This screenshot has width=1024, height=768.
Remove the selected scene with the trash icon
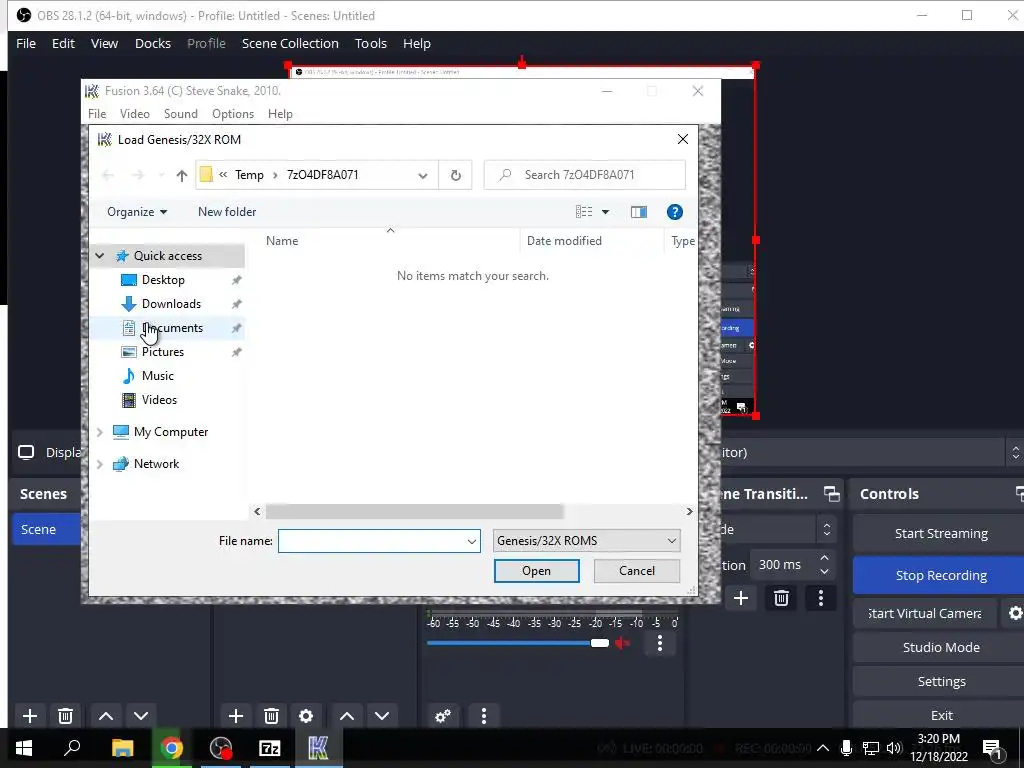click(x=65, y=716)
